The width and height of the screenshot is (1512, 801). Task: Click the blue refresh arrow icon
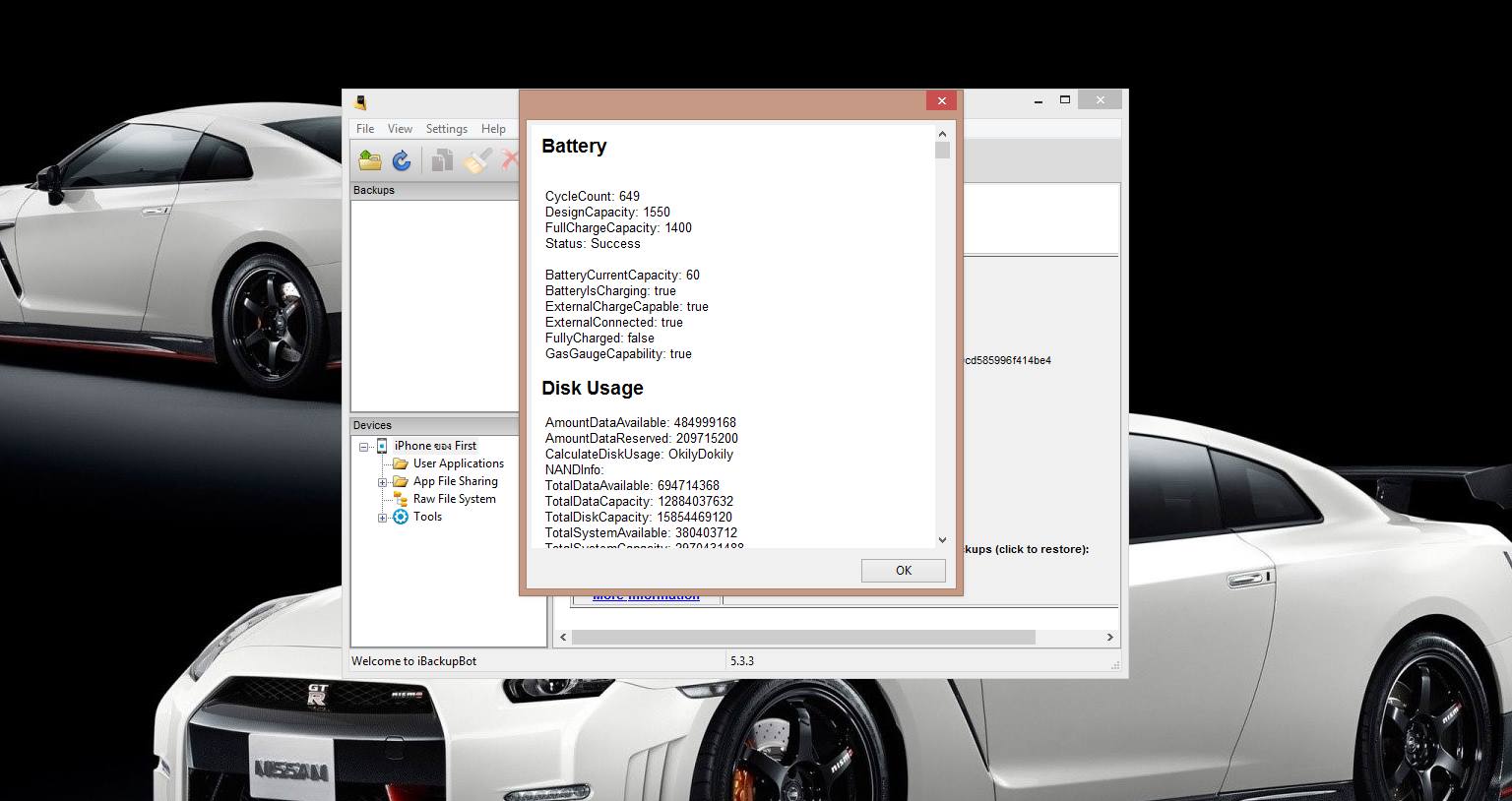[x=402, y=160]
